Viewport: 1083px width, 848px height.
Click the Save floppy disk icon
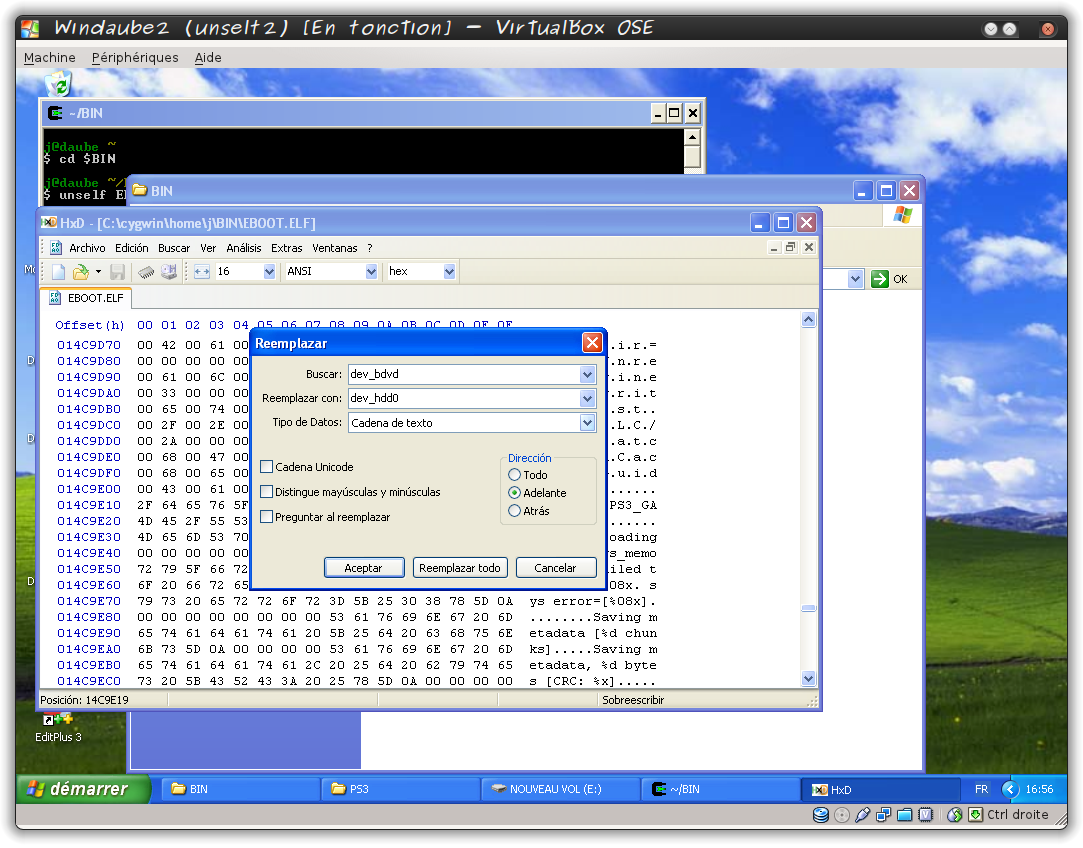click(117, 272)
